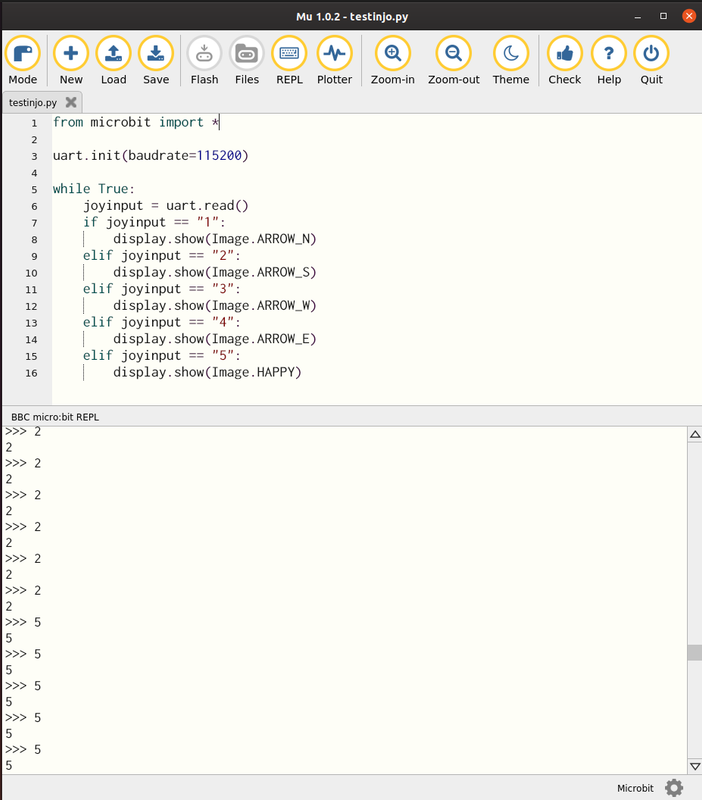Place cursor on 'from microbit import *' line
Screen dimensions: 702x800
click(136, 122)
